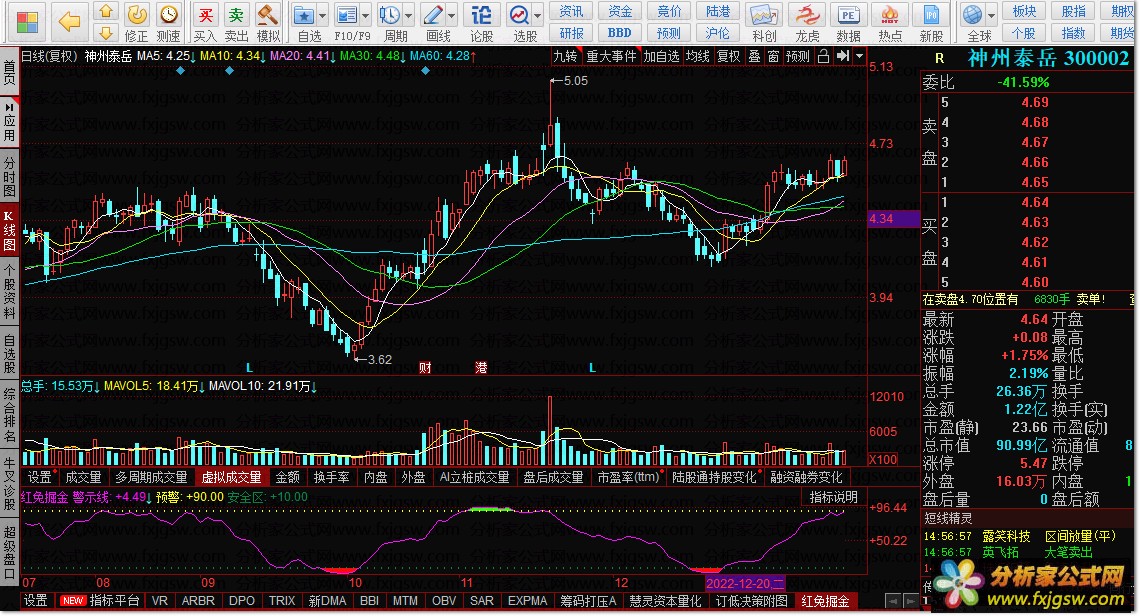Open the 自选 star folder icon
The height and width of the screenshot is (616, 1141).
(303, 15)
